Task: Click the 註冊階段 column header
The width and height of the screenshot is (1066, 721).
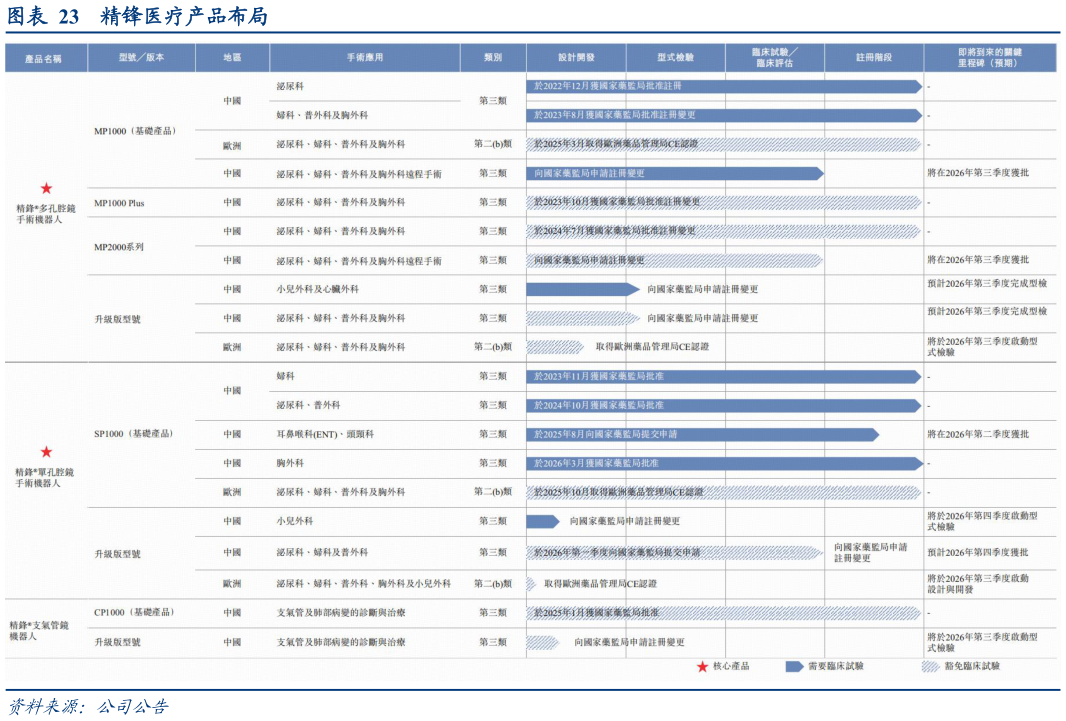Action: click(x=874, y=58)
